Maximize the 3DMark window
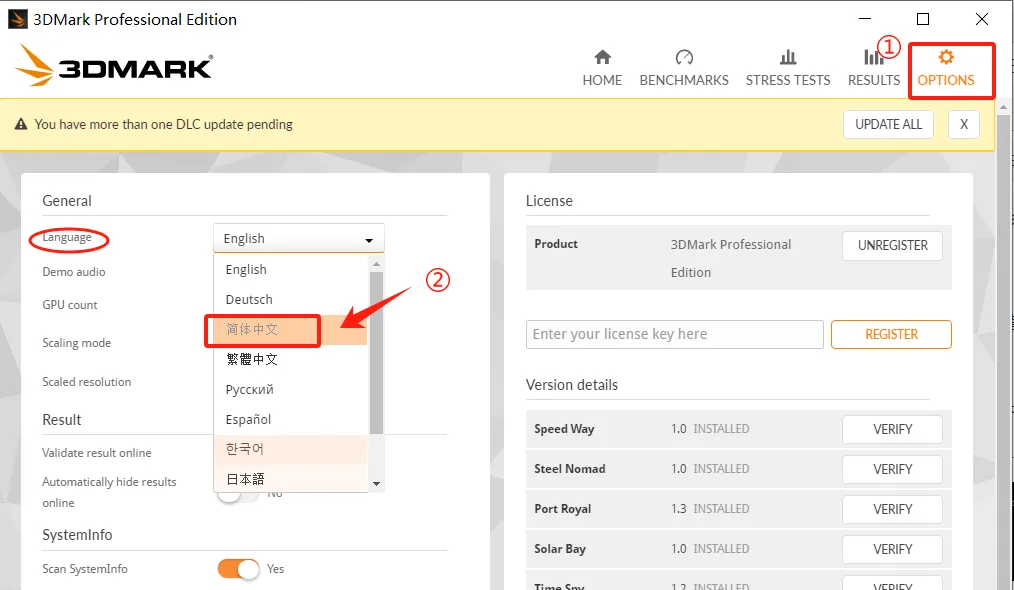Viewport: 1014px width, 590px height. 923,19
